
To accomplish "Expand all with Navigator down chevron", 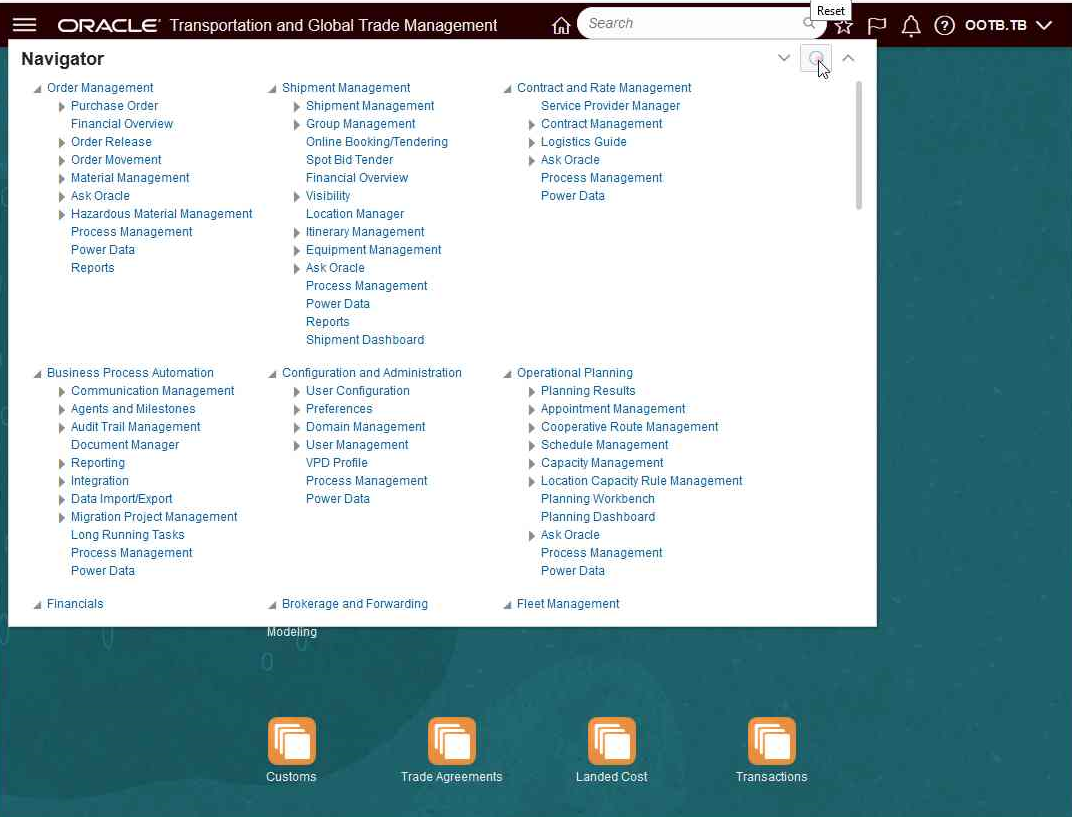I will (x=783, y=58).
